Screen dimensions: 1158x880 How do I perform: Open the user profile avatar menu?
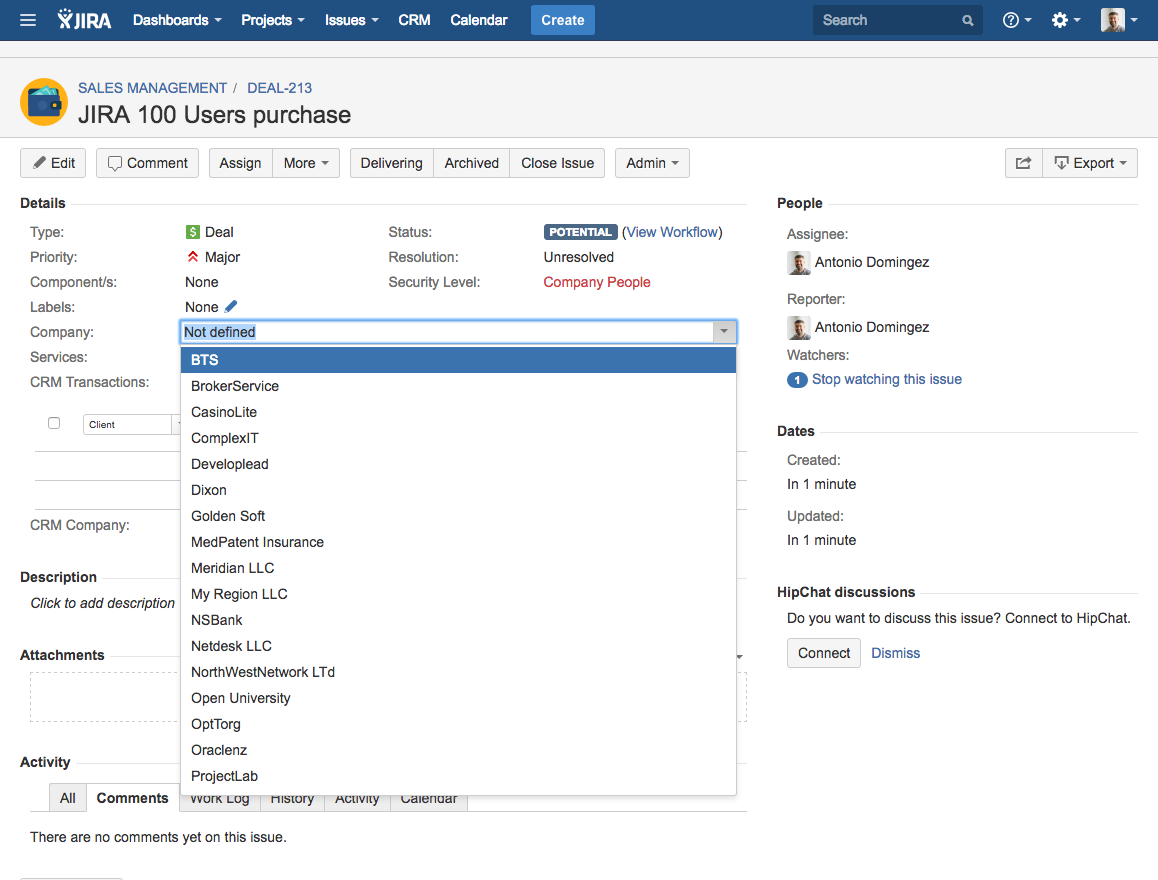tap(1118, 20)
